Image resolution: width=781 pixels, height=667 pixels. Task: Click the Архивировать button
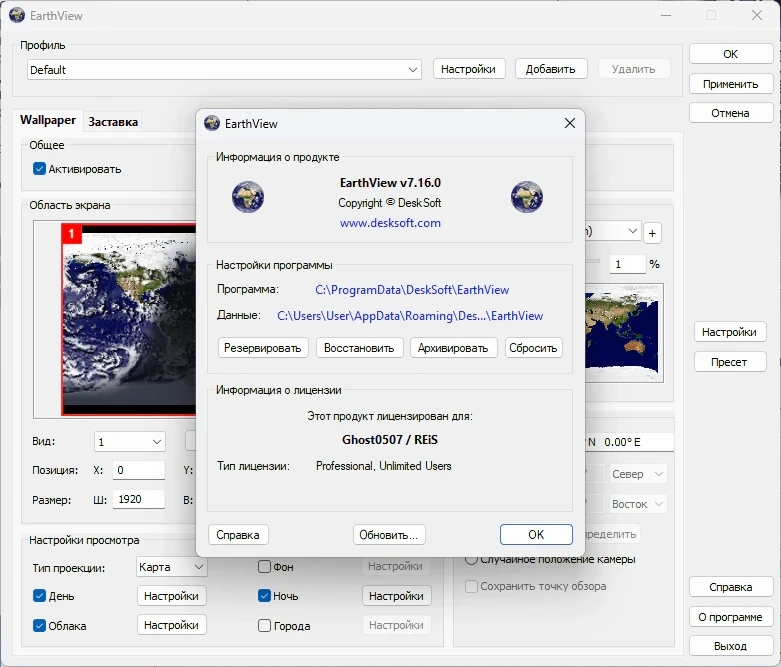tap(453, 348)
